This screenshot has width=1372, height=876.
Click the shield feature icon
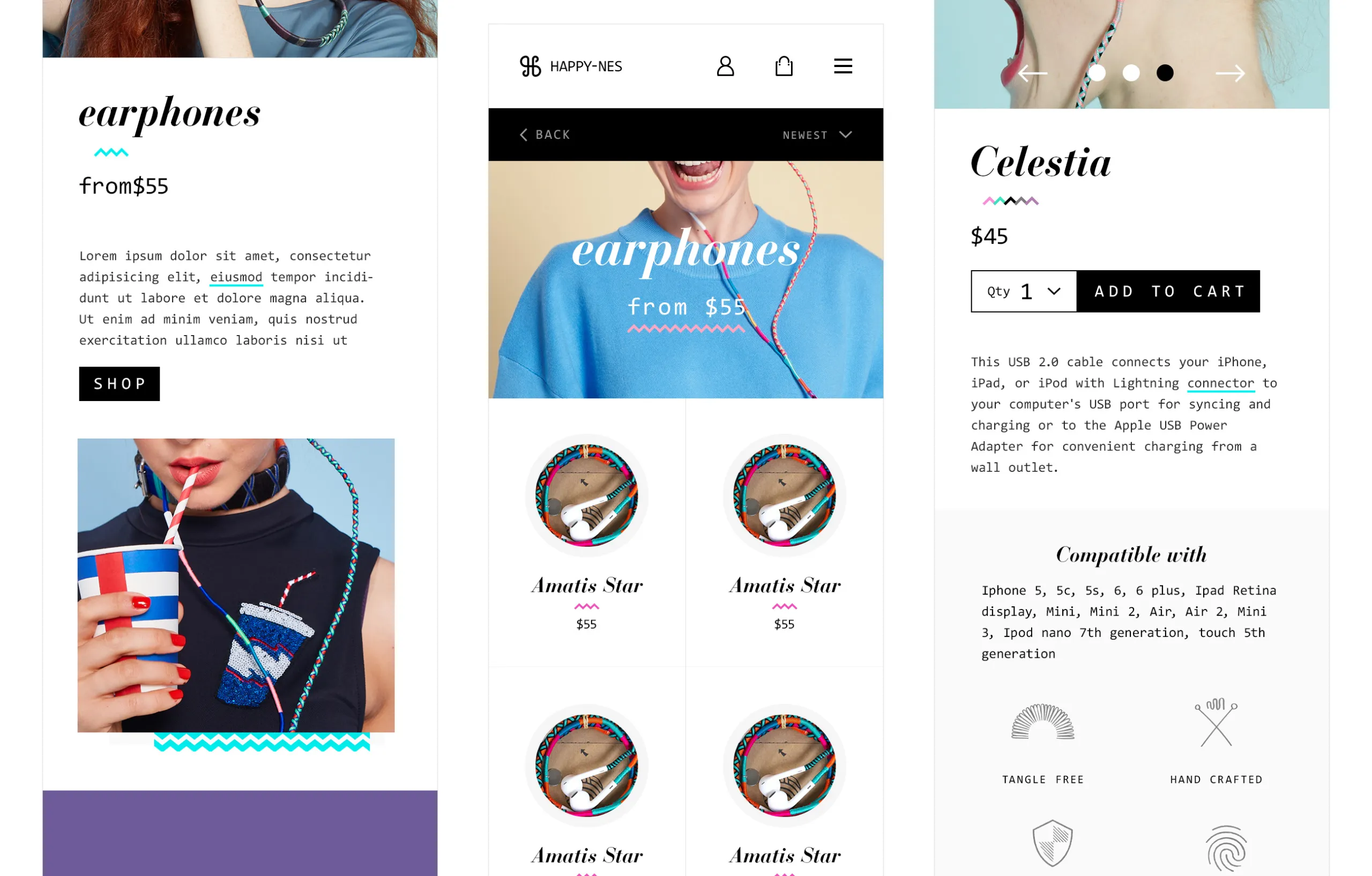(1053, 843)
